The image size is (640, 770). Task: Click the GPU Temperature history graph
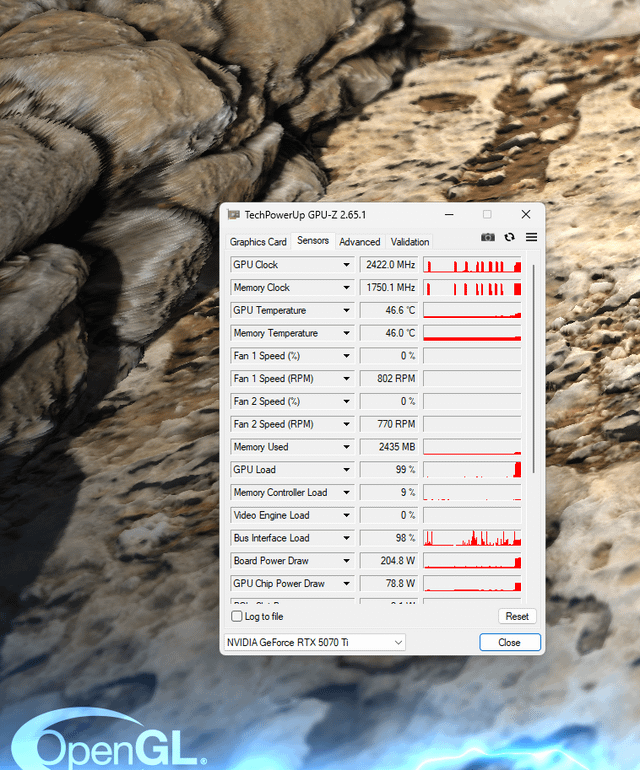point(472,310)
